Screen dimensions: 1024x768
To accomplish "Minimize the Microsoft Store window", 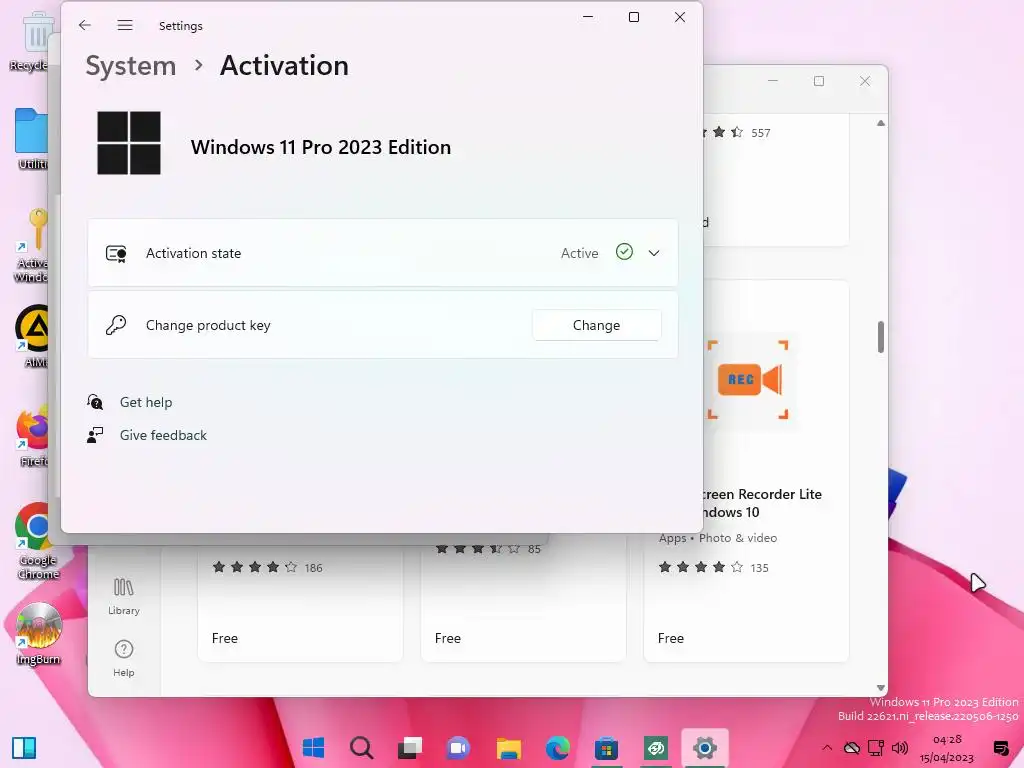I will pyautogui.click(x=773, y=81).
